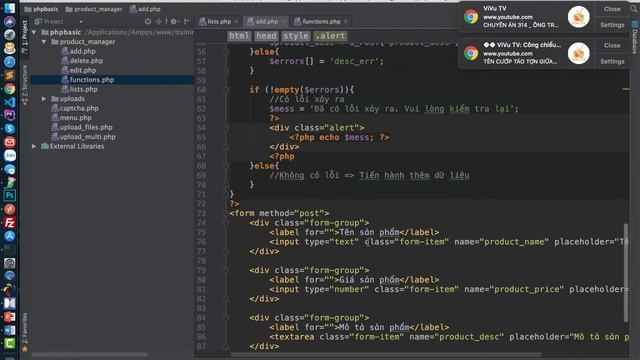Screen dimensions: 640x360
Task: Open Finder from the Dock
Action: [9, 8]
